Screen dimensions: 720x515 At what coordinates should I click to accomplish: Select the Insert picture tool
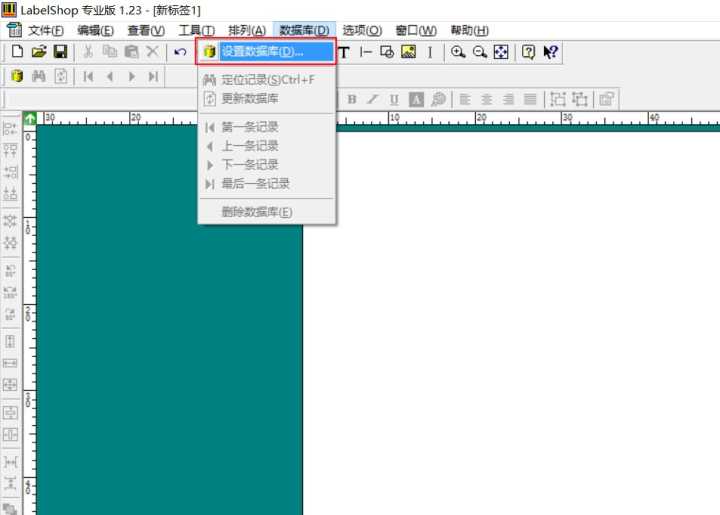point(408,52)
